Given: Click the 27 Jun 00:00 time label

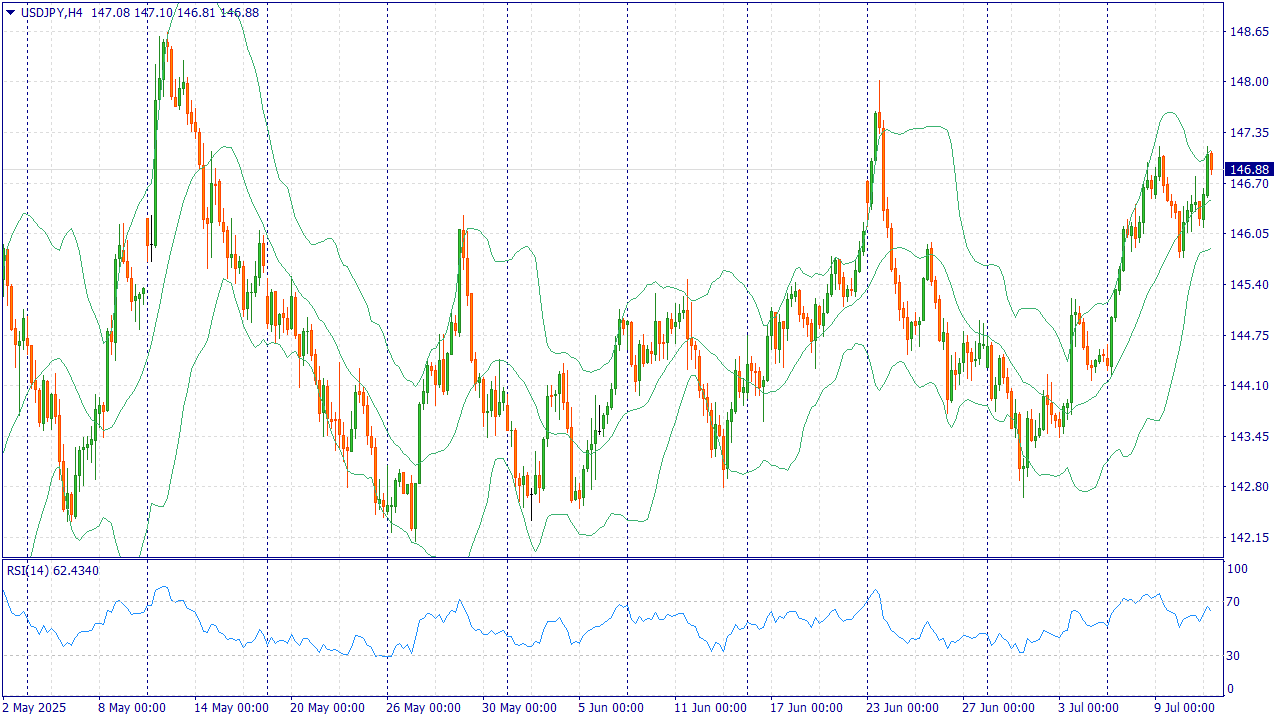Looking at the screenshot, I should (x=998, y=708).
